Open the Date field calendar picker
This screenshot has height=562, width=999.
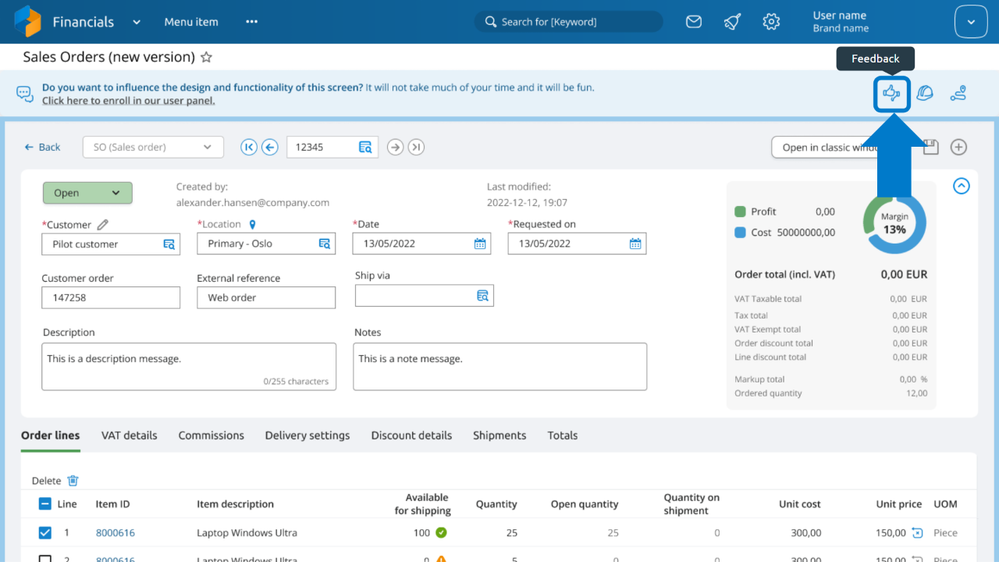click(x=480, y=244)
